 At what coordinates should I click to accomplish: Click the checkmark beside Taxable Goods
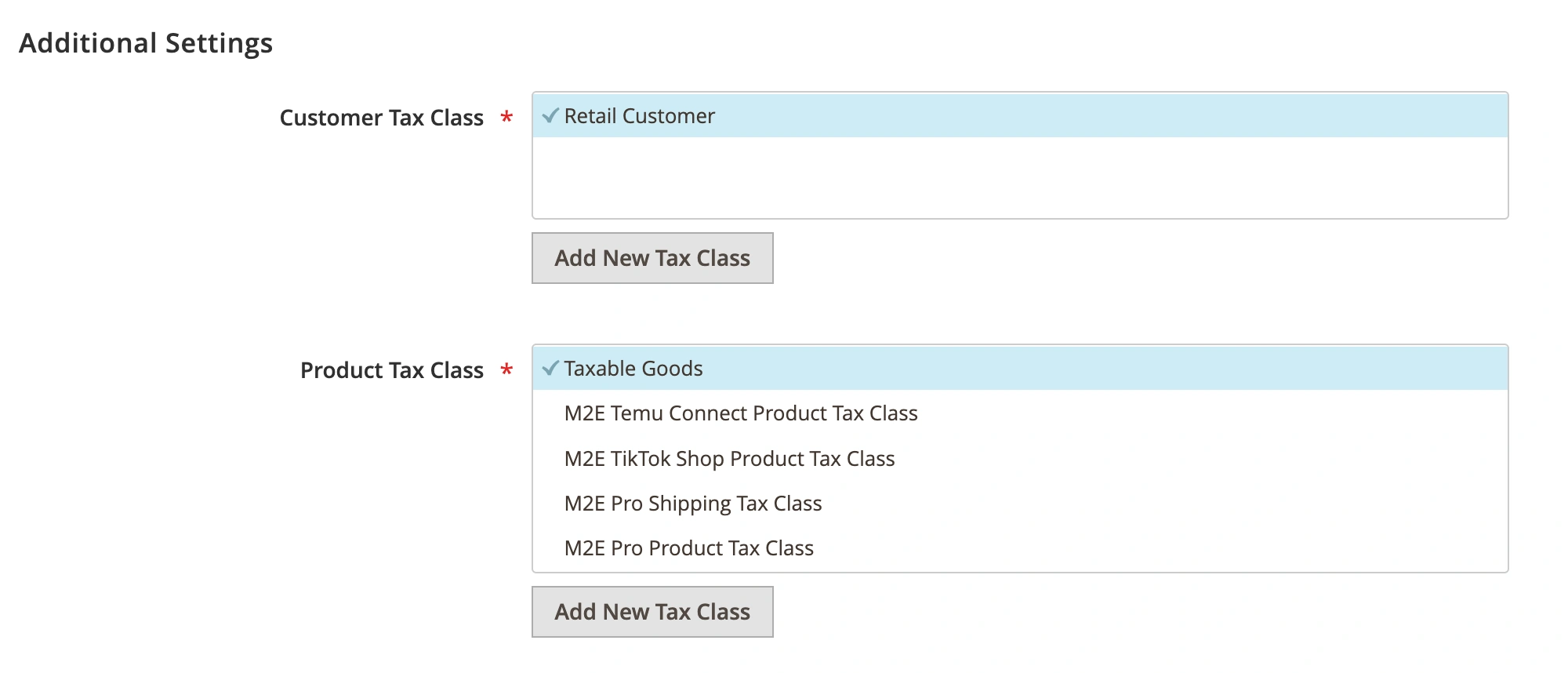(550, 369)
